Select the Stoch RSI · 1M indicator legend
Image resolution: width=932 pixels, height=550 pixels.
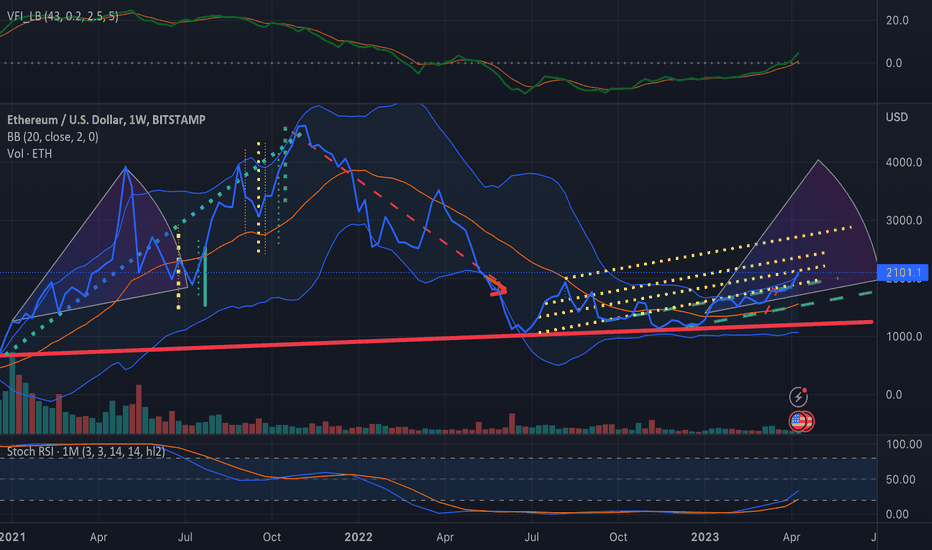[x=86, y=452]
